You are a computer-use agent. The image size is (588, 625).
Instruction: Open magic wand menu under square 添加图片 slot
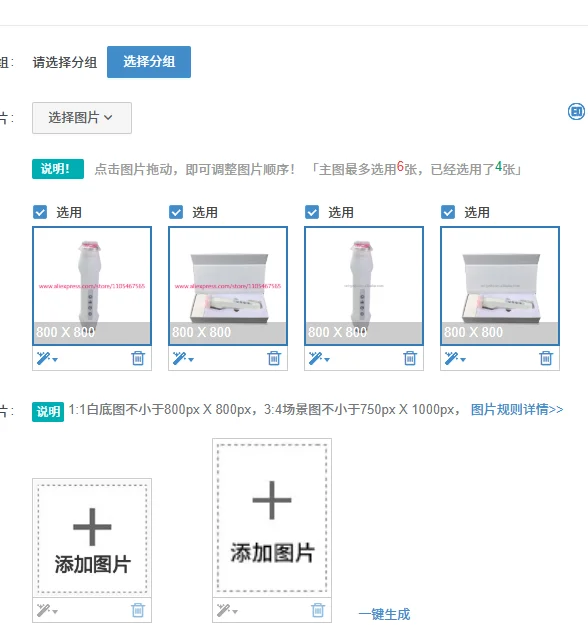[47, 610]
